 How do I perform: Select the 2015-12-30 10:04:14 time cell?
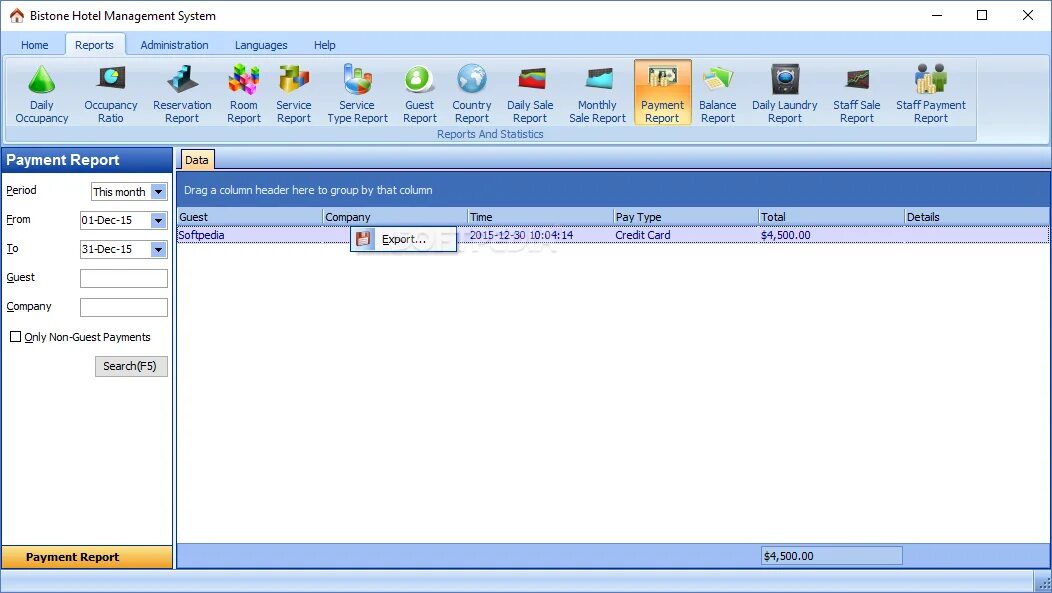[x=540, y=235]
